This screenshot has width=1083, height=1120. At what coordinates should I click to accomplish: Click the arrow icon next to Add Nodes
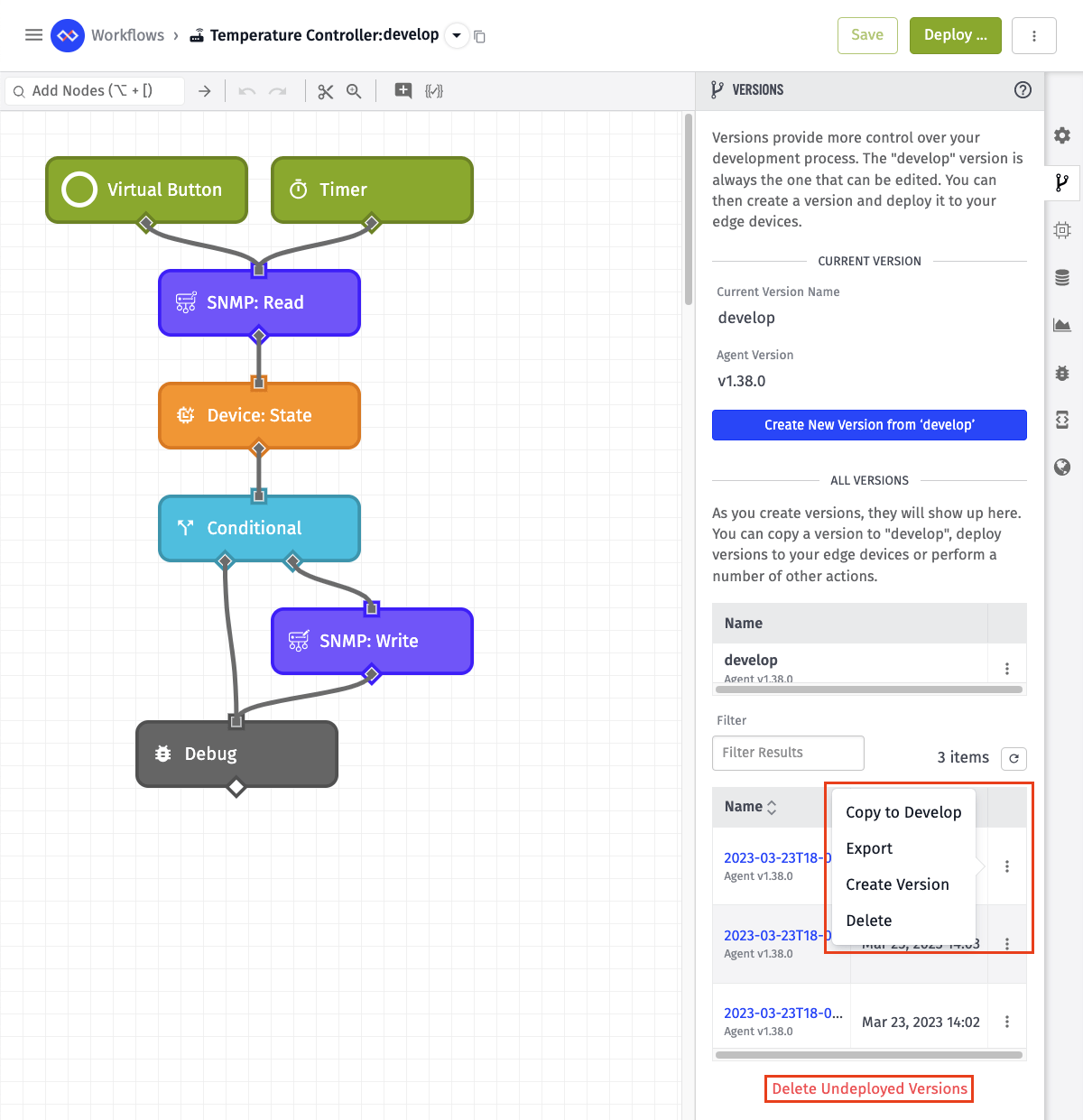click(205, 91)
